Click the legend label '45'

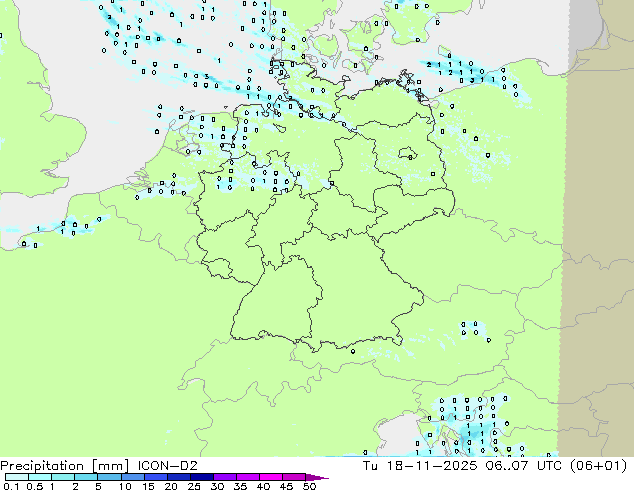coord(287,486)
